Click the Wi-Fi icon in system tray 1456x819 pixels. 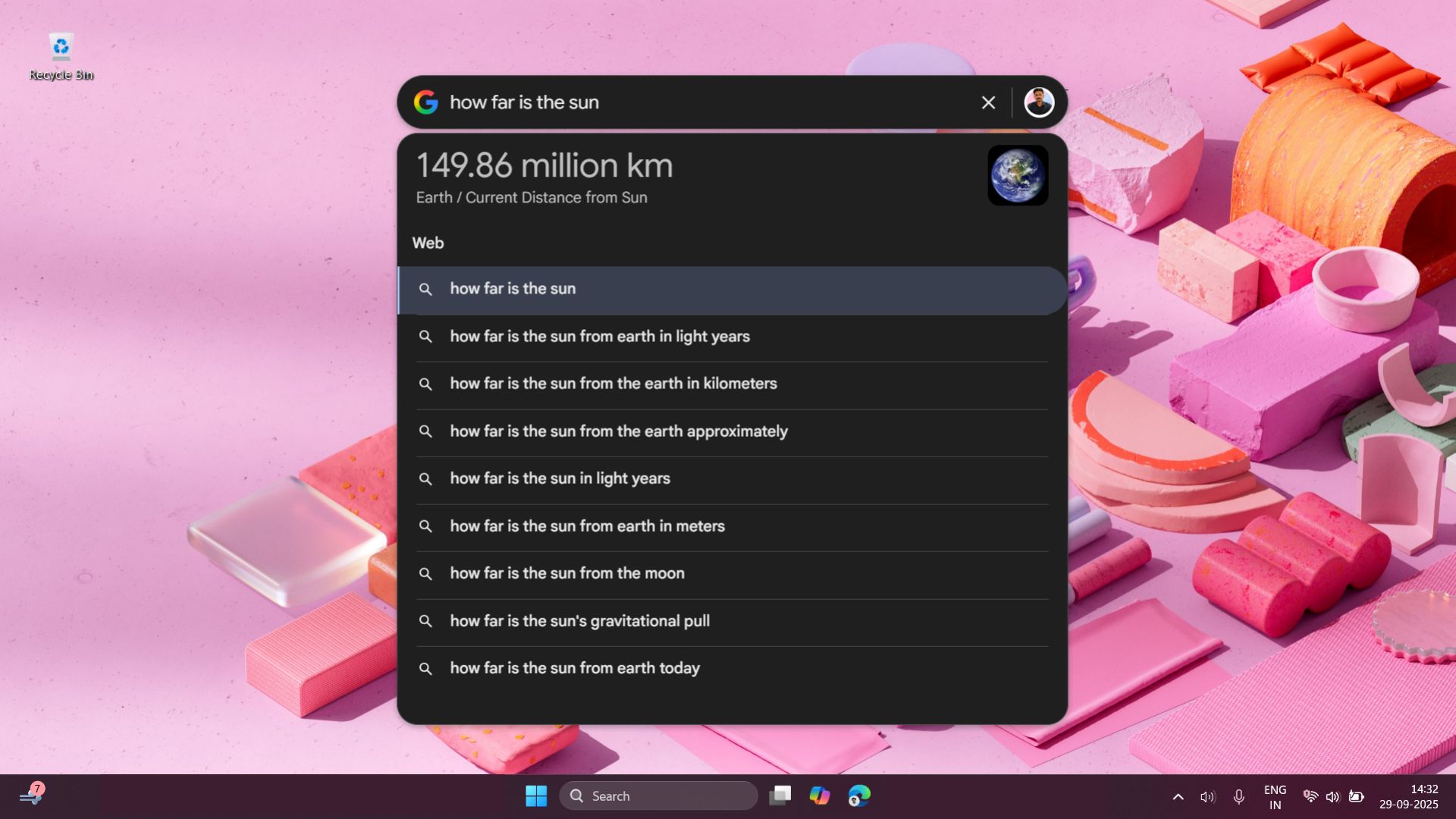tap(1310, 796)
